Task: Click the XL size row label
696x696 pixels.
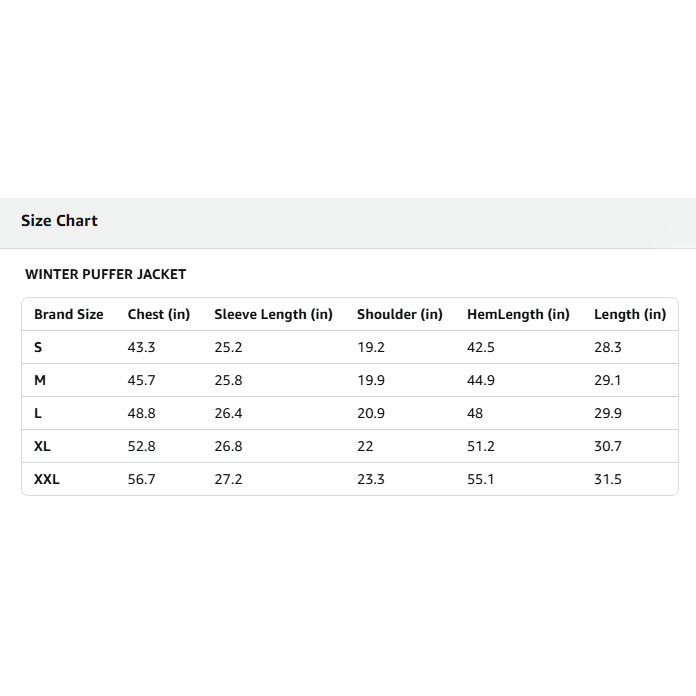Action: pyautogui.click(x=42, y=446)
